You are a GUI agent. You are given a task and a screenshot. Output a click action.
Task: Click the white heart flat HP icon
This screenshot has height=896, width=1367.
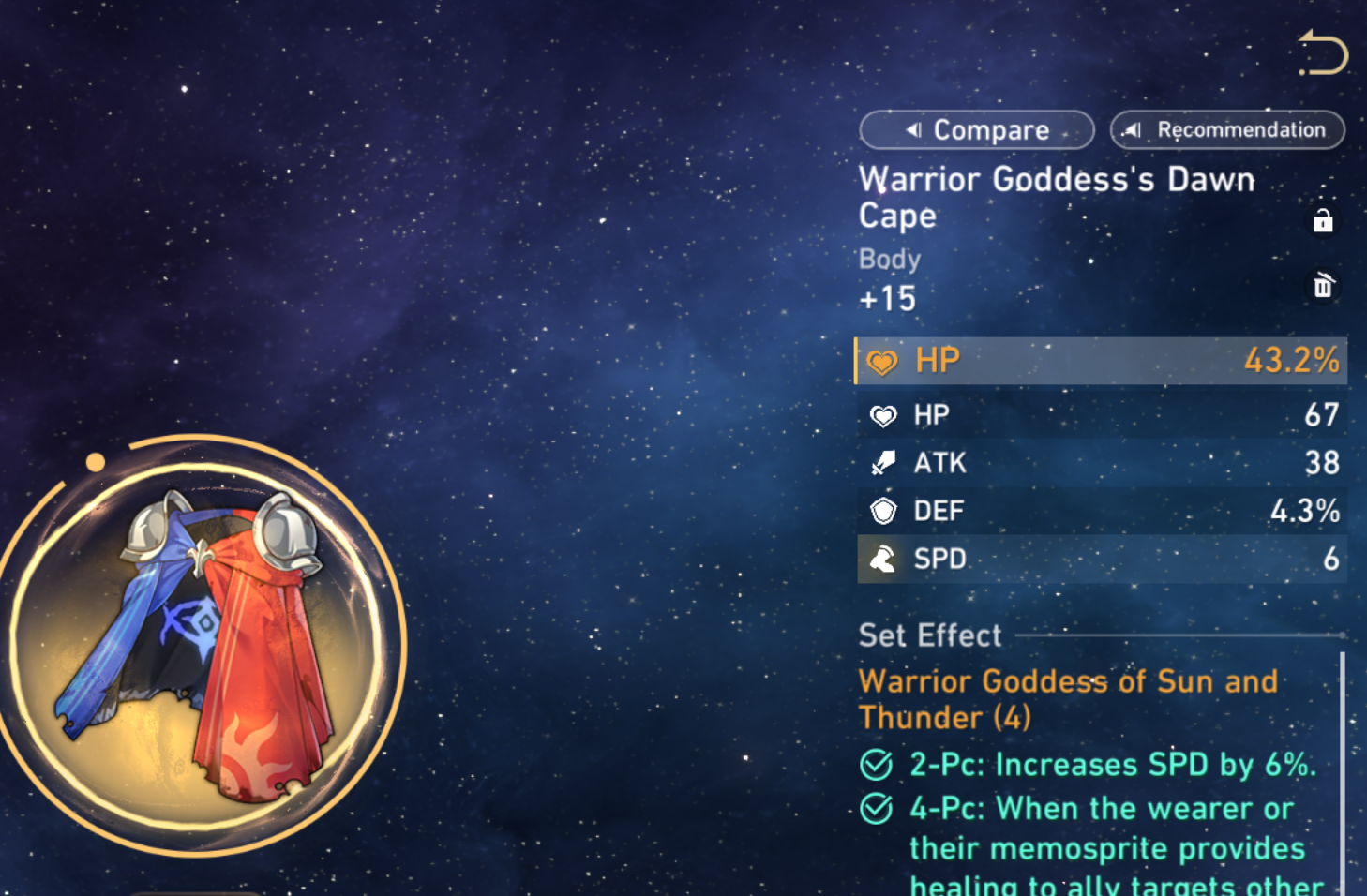(x=883, y=415)
